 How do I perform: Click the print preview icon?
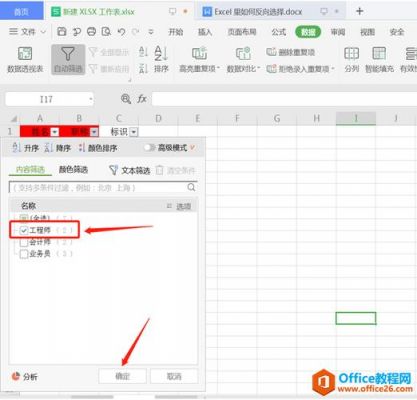coord(106,32)
